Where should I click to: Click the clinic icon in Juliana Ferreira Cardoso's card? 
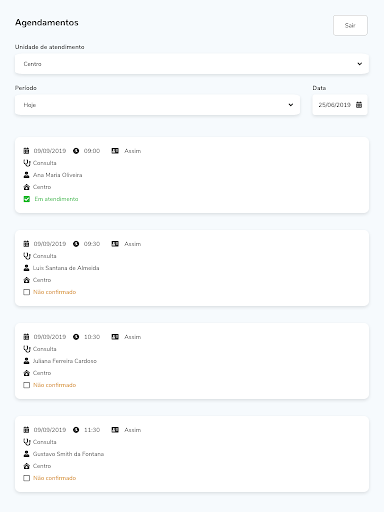pos(27,373)
